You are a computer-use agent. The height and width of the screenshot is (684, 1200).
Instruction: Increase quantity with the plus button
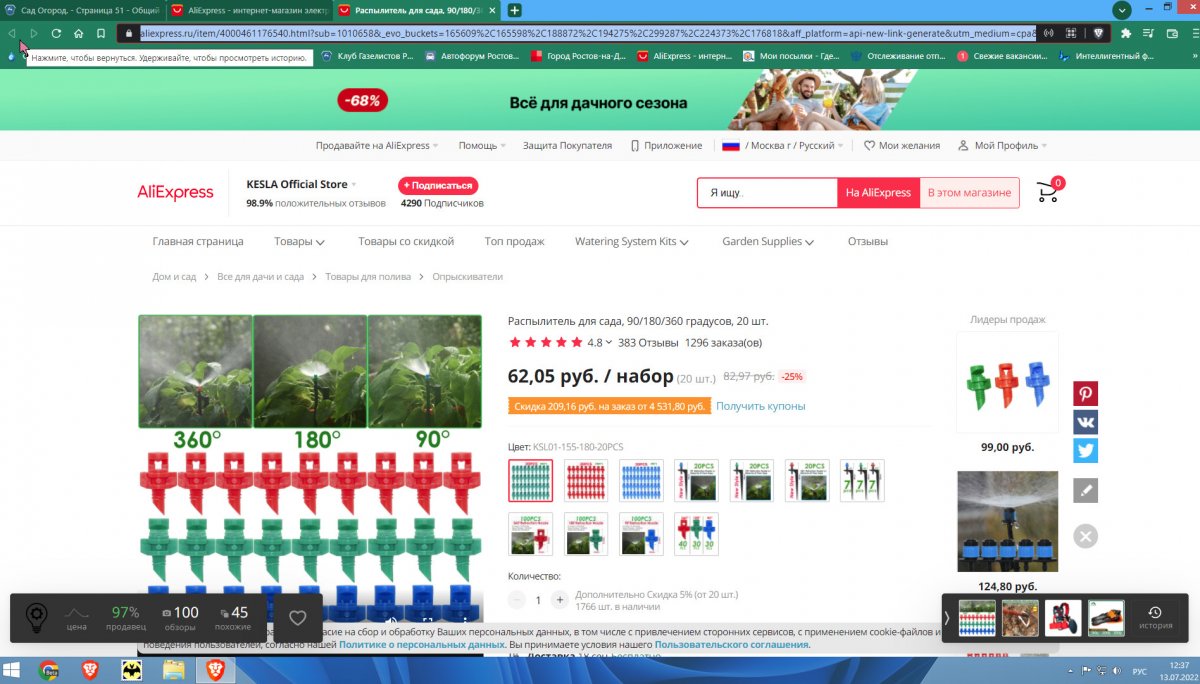(x=559, y=600)
